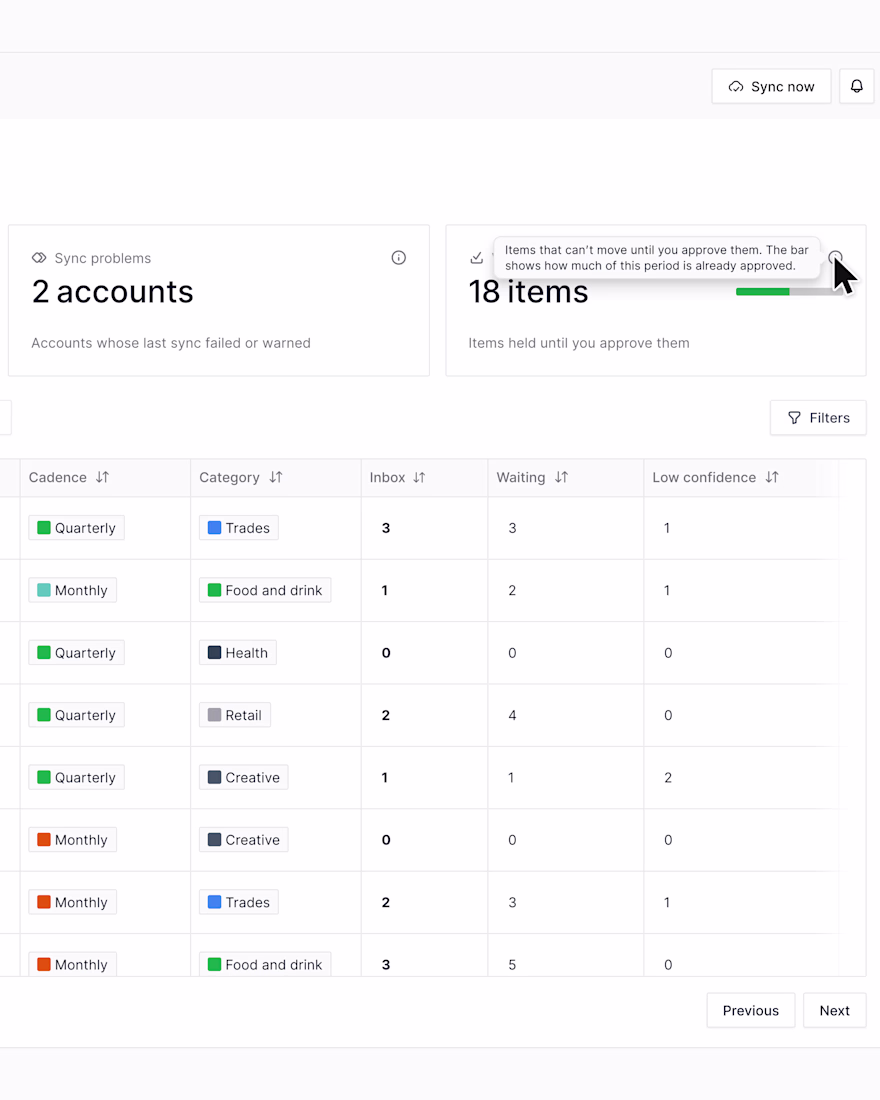Click Low confidence value 2 in Quarterly Creative row
Image resolution: width=880 pixels, height=1100 pixels.
pyautogui.click(x=668, y=777)
